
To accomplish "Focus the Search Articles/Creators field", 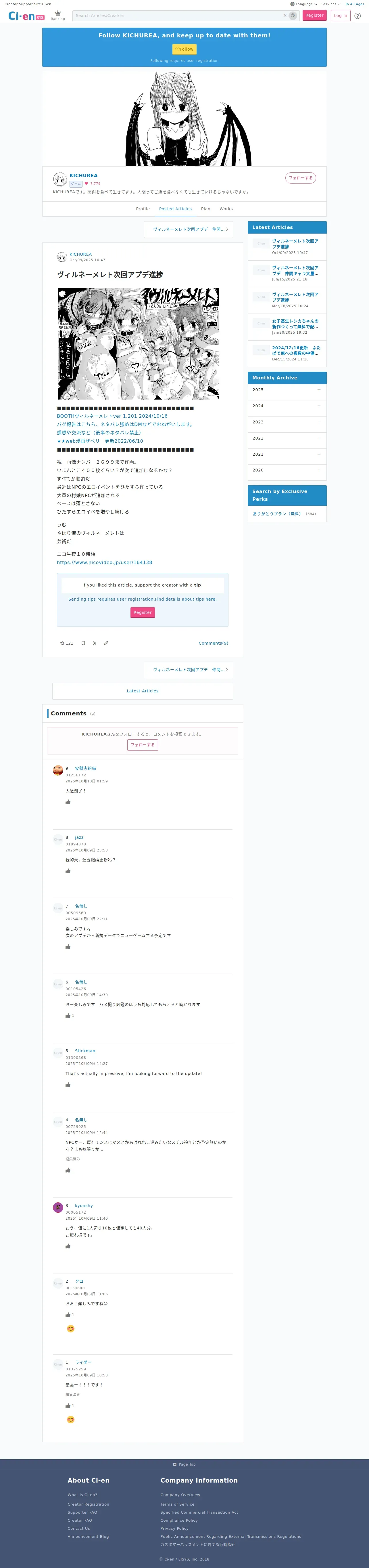I will (x=178, y=16).
